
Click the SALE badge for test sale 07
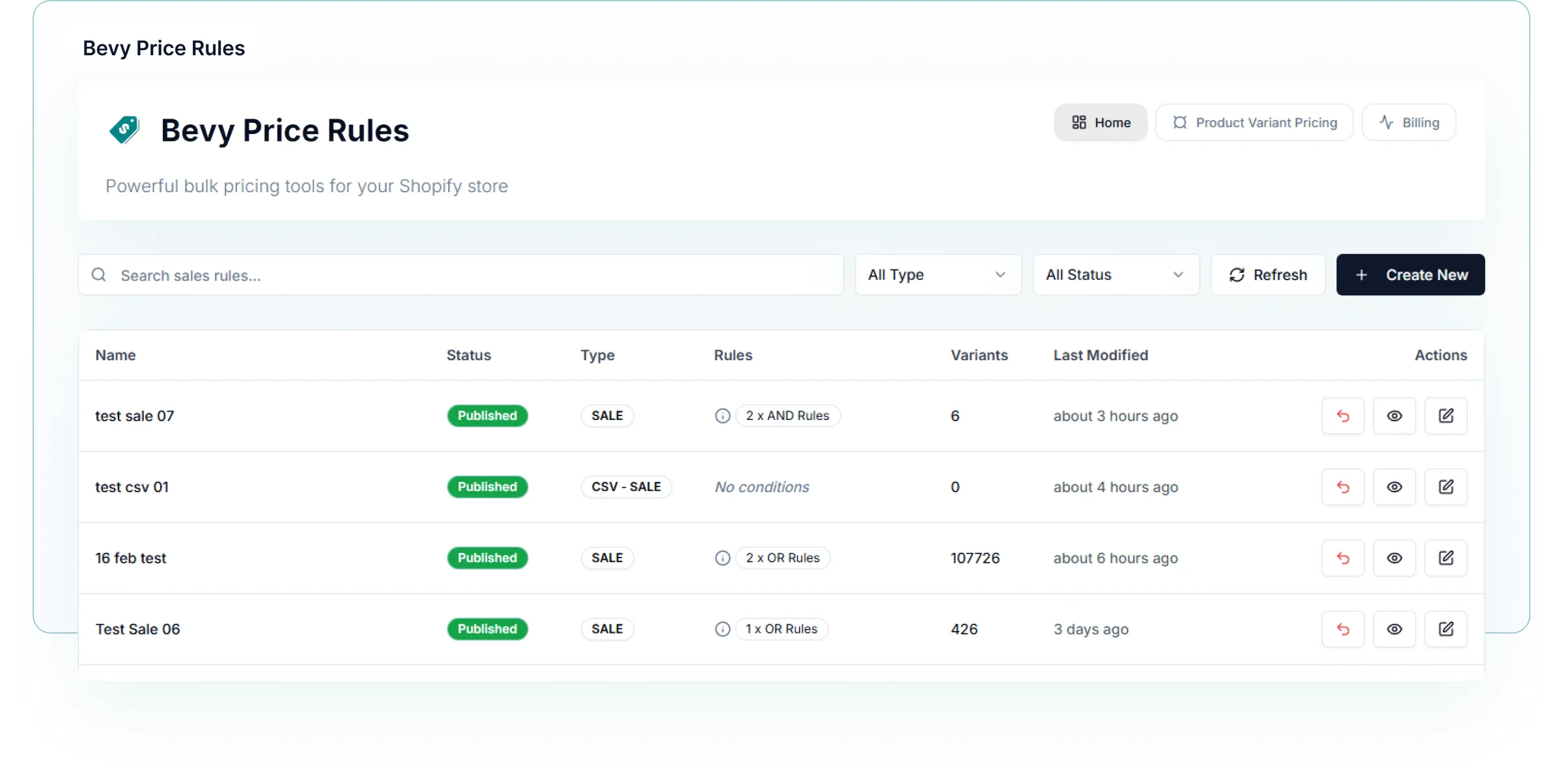[607, 415]
